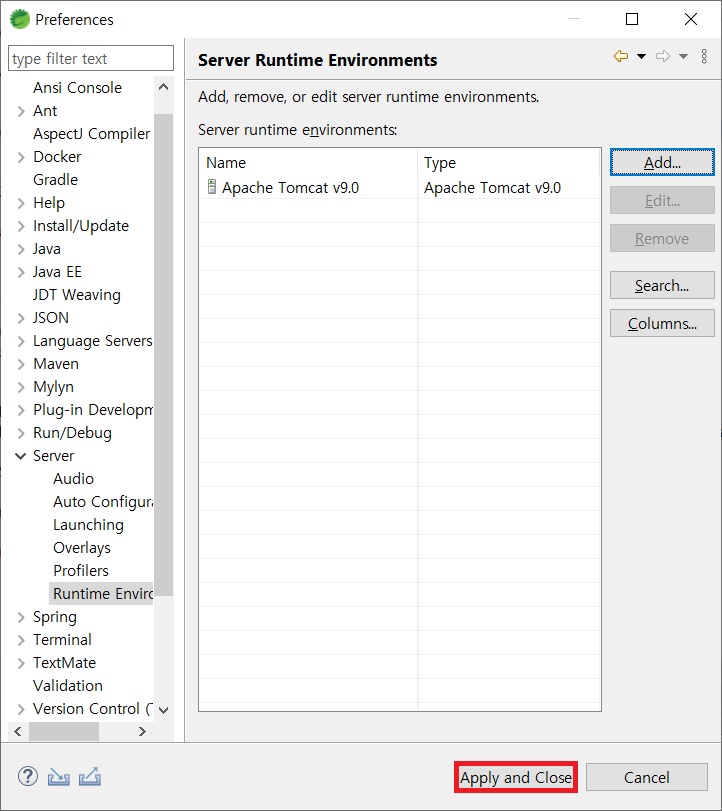Expand the Ant tree node
Viewport: 722px width, 811px height.
pos(21,111)
